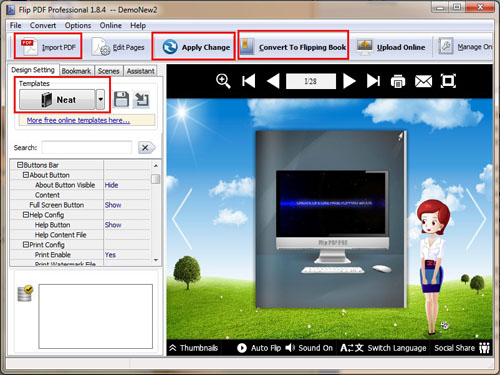The width and height of the screenshot is (500, 375).
Task: Click the settings list scrollbar thumb
Action: tap(156, 179)
